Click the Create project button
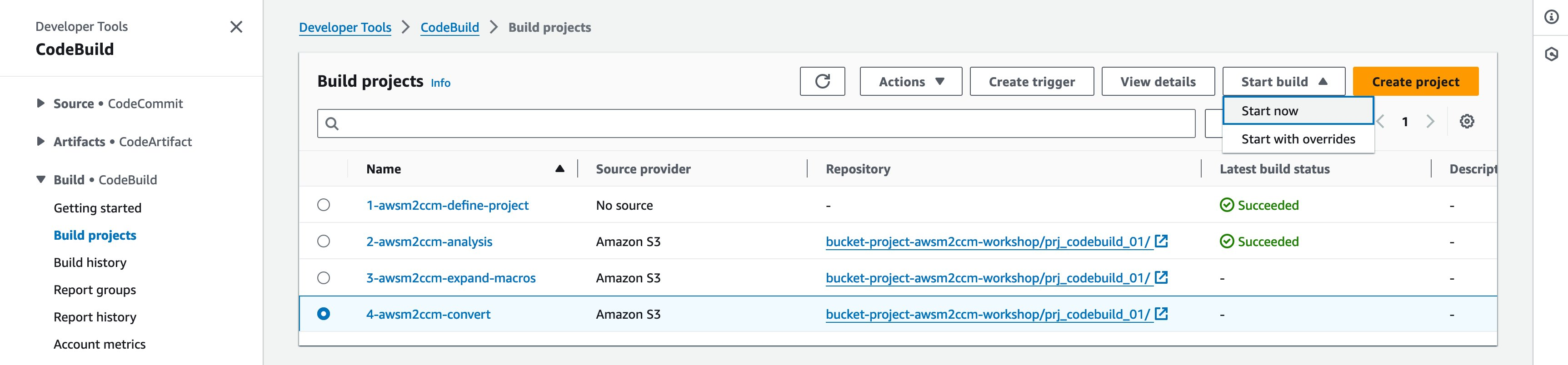The width and height of the screenshot is (1568, 365). click(1415, 82)
